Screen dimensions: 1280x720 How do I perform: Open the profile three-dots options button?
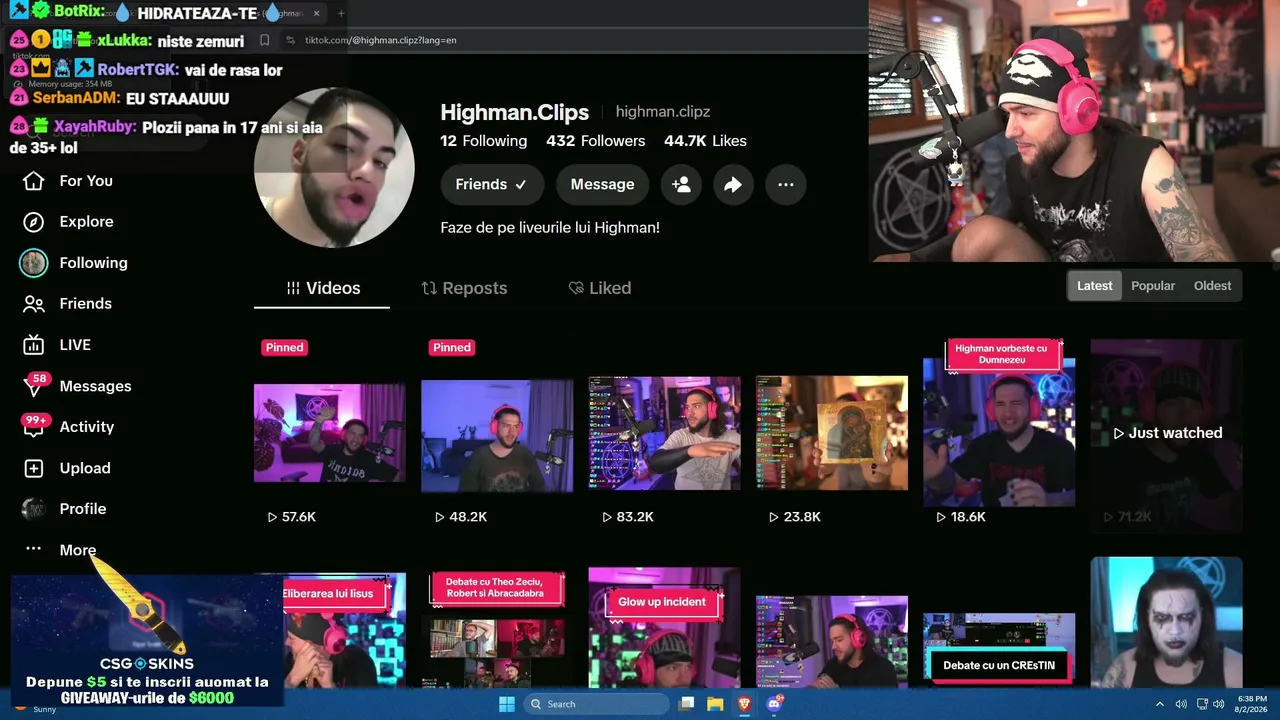coord(786,184)
